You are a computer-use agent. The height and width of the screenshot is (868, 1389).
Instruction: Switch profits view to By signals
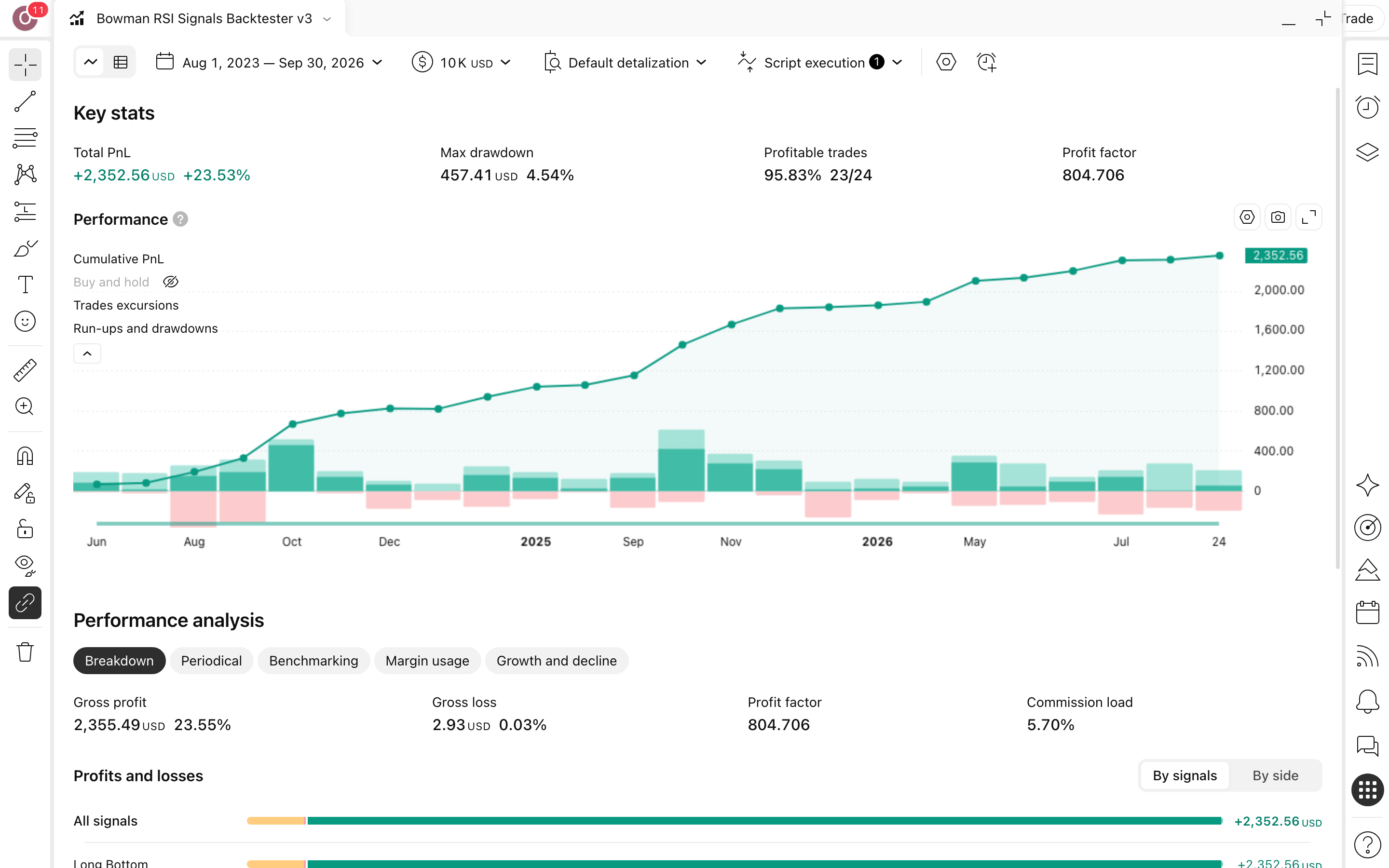(x=1185, y=775)
